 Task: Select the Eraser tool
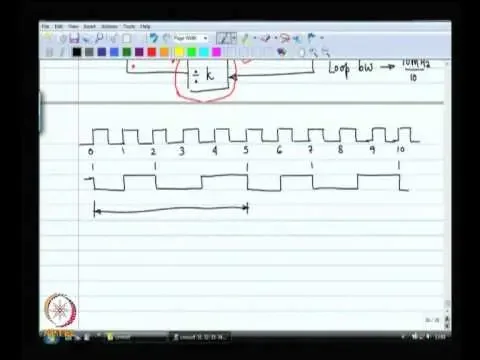point(266,39)
